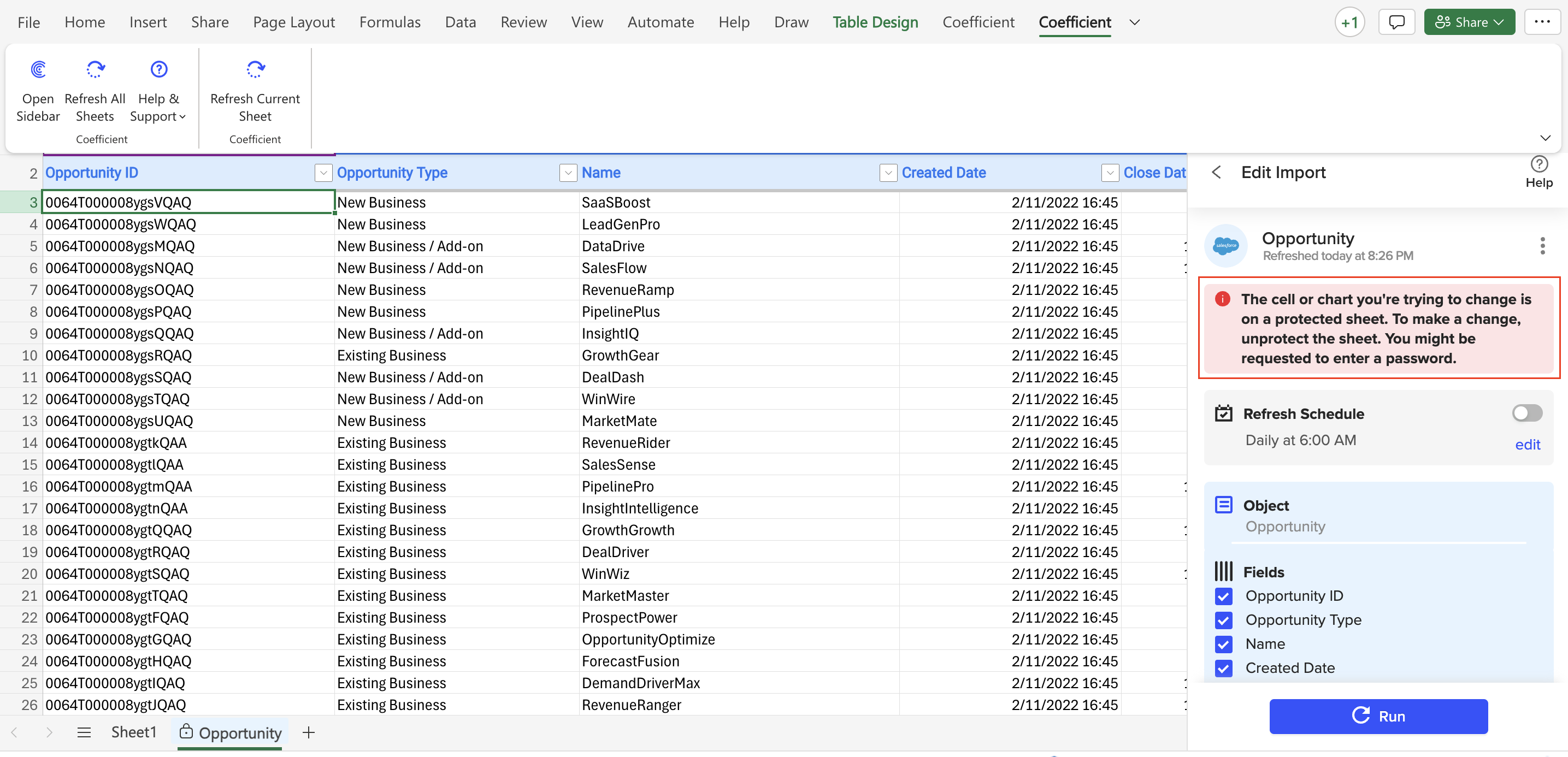Uncheck the Created Date field
This screenshot has height=757, width=1568.
(1223, 668)
